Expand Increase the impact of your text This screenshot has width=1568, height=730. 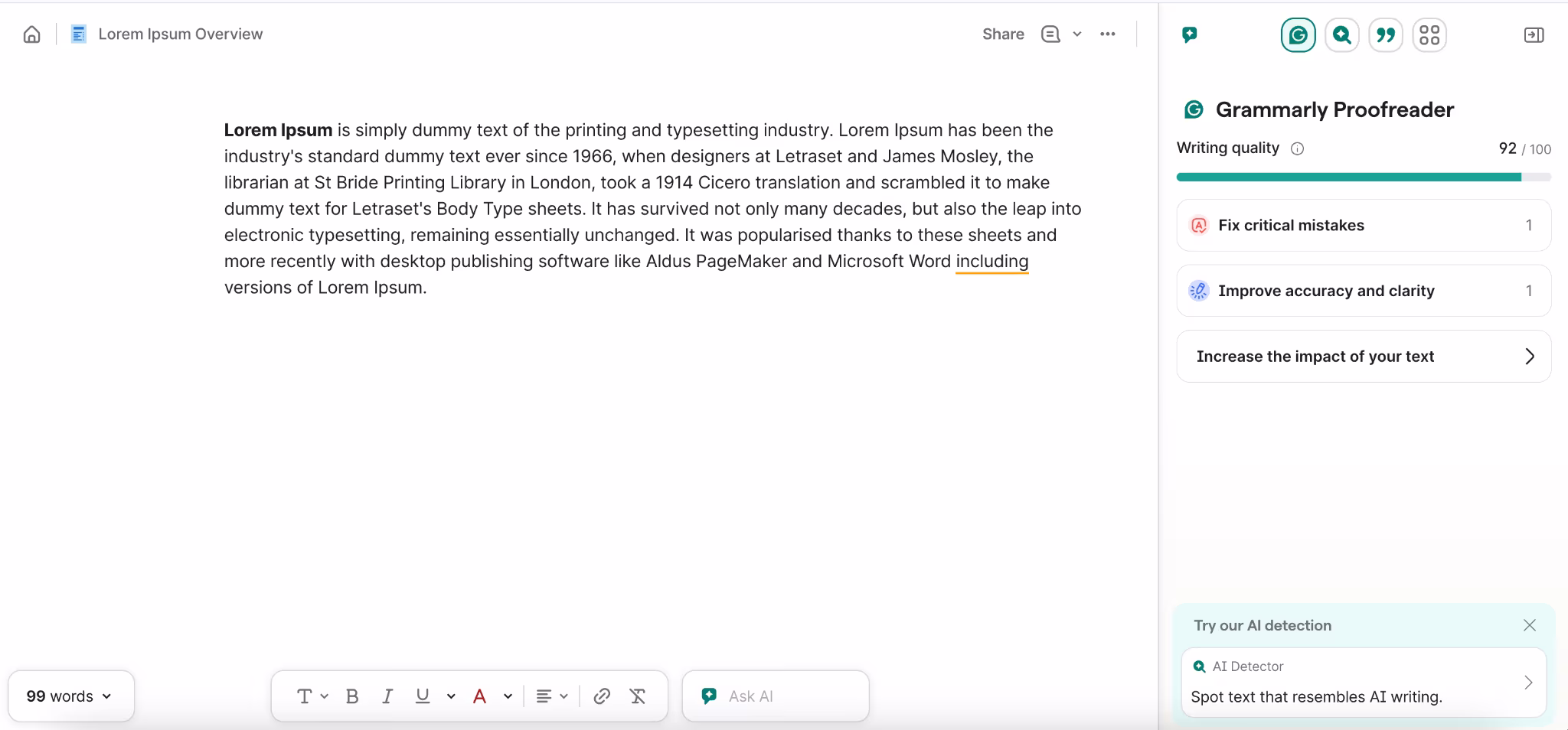[x=1364, y=357]
